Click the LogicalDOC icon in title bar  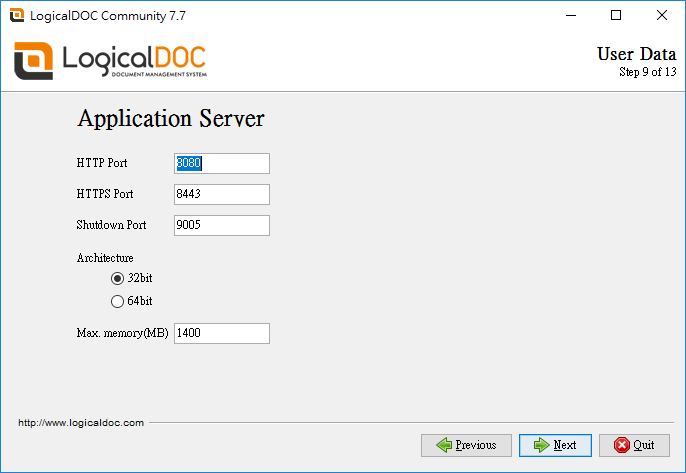[x=16, y=16]
